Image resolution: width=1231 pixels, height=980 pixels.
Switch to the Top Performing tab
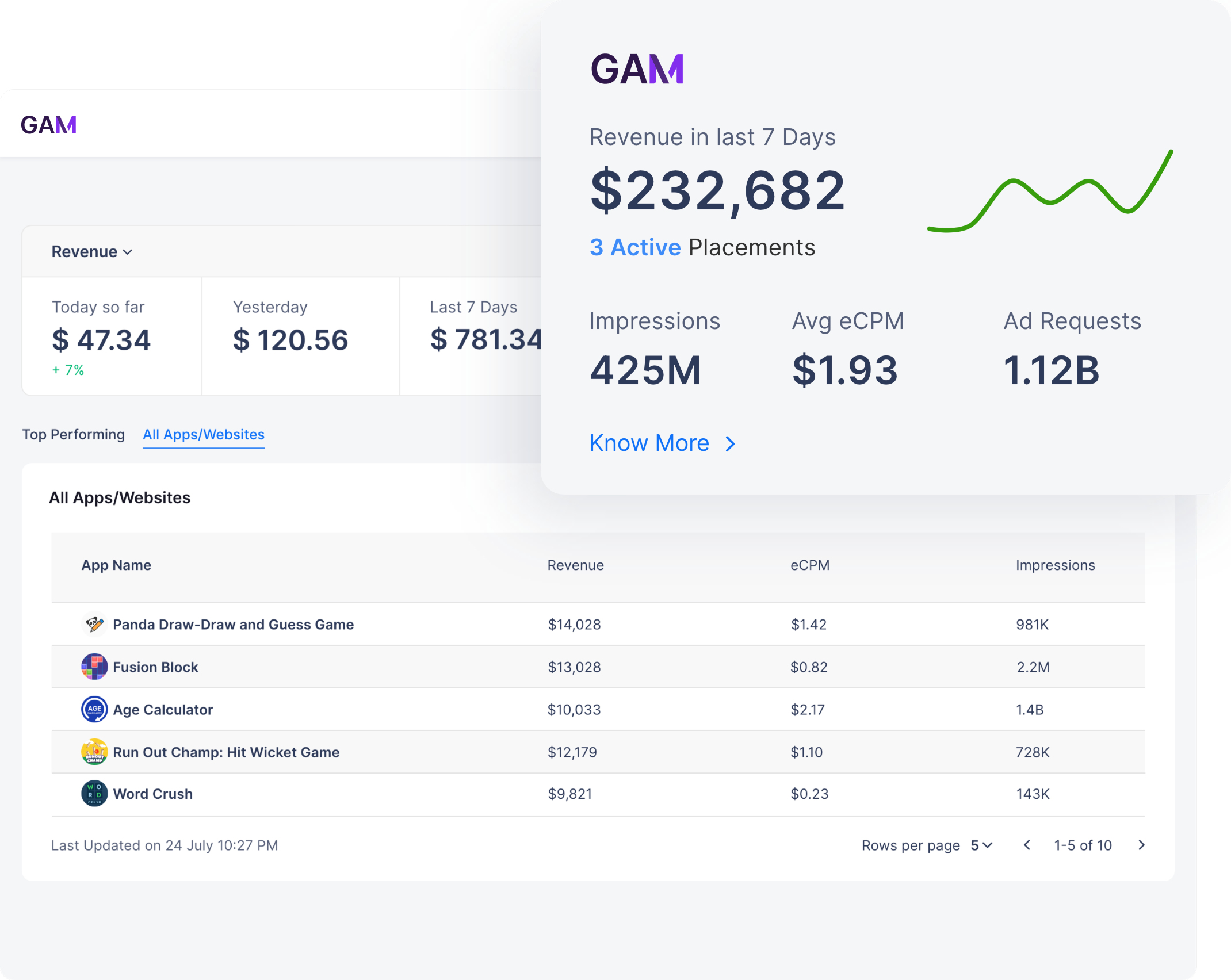click(74, 435)
